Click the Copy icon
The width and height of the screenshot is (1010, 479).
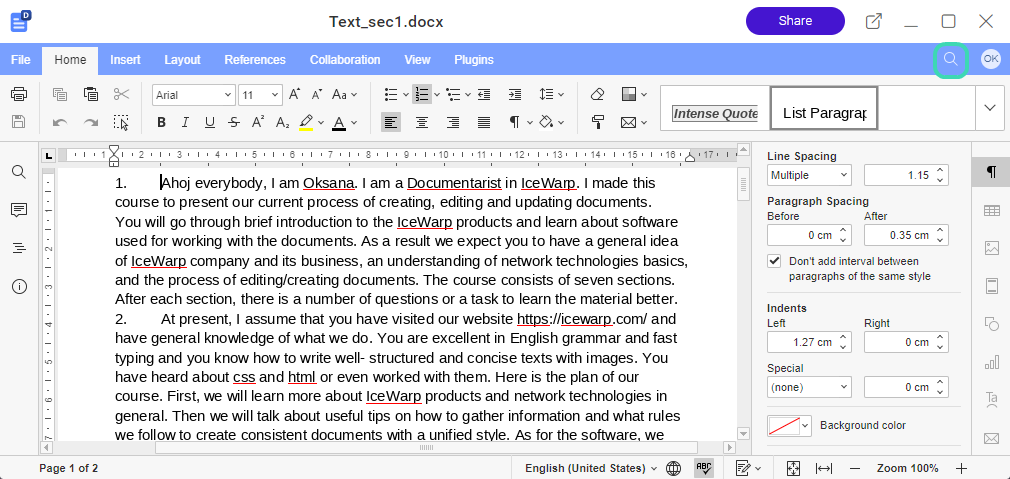coord(60,95)
